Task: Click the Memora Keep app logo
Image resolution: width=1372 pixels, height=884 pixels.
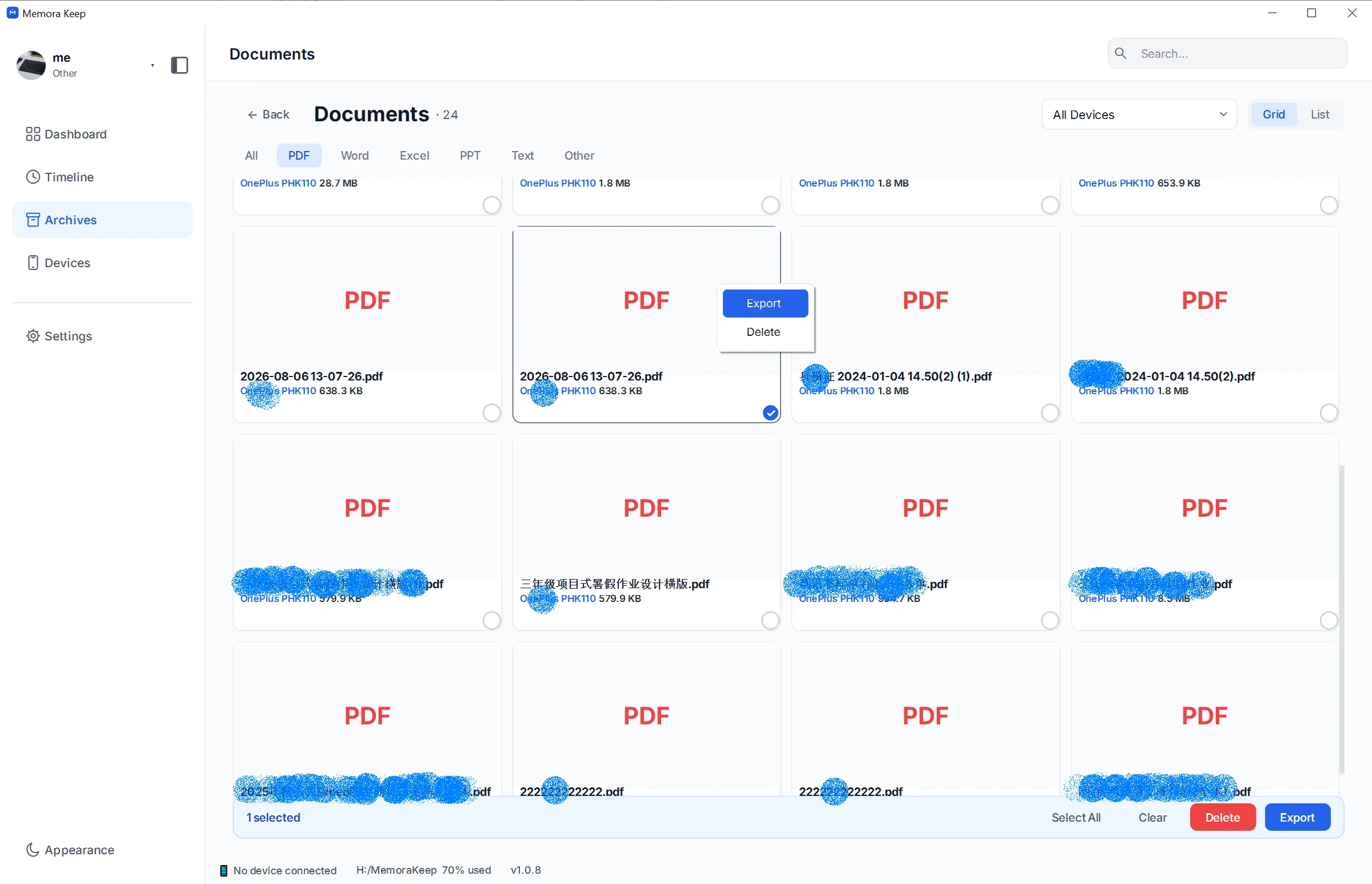Action: [x=13, y=13]
